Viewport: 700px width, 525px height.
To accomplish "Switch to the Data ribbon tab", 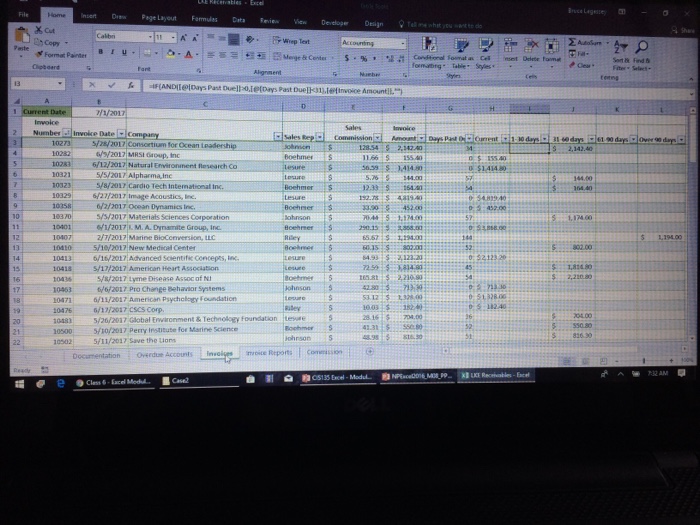I will pos(239,20).
